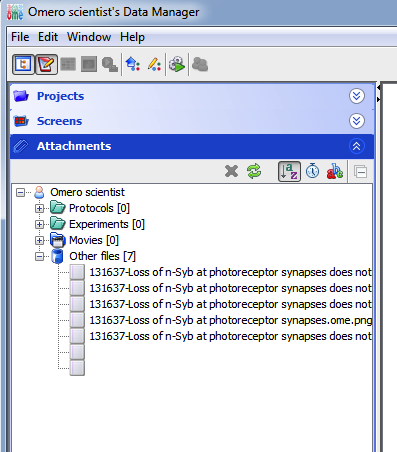Select the Projects panel header
This screenshot has width=397, height=452.
pos(192,96)
